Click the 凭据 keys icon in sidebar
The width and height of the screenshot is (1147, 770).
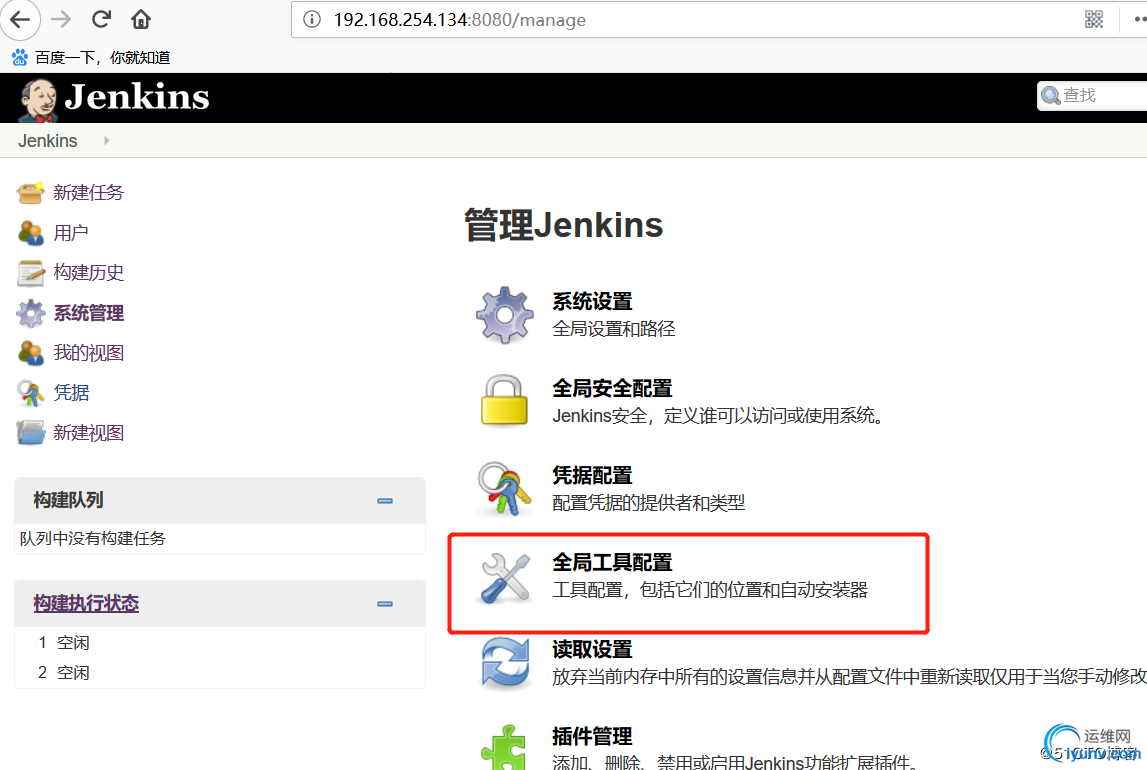pos(31,393)
